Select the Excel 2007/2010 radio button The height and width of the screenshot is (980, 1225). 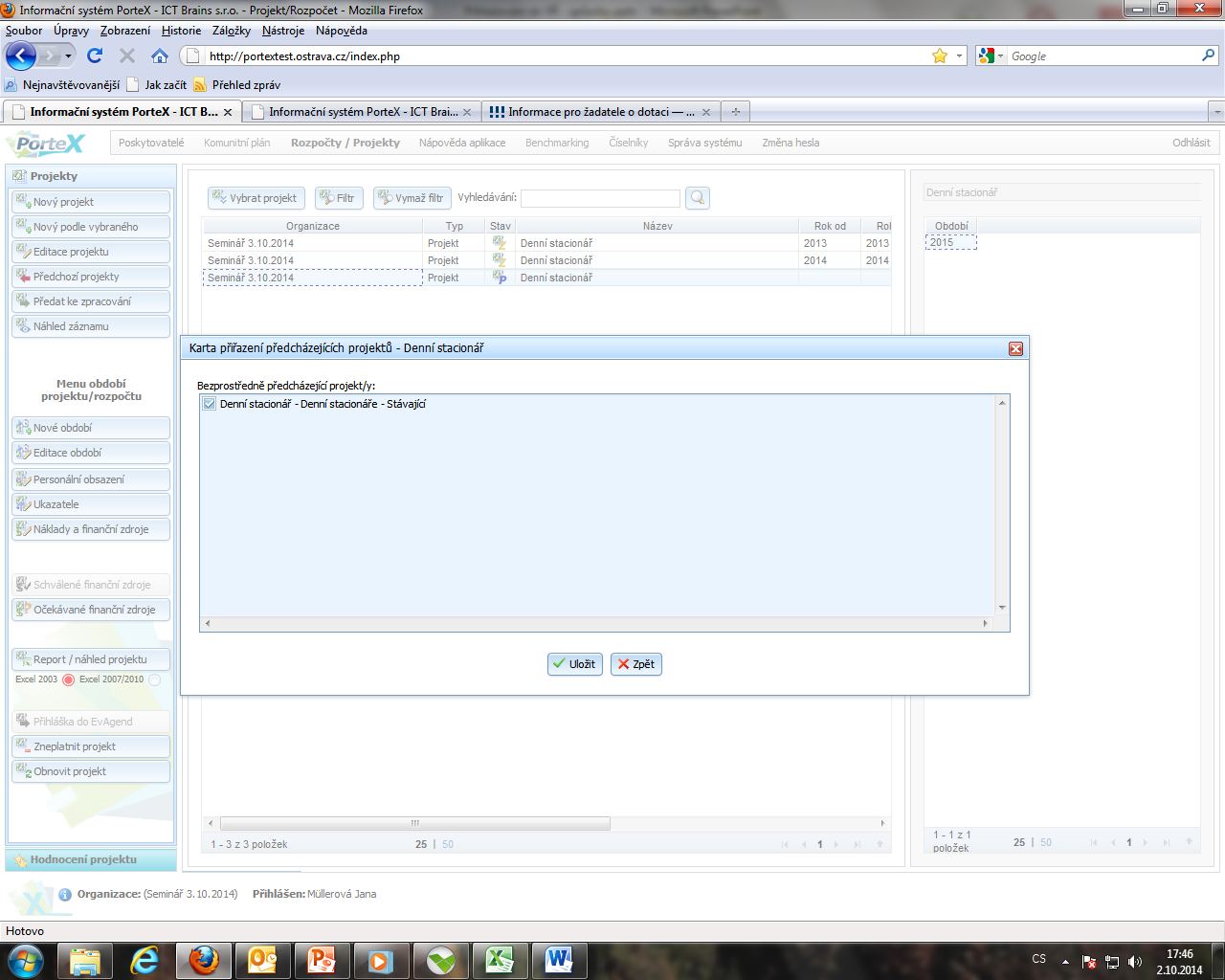pos(154,680)
